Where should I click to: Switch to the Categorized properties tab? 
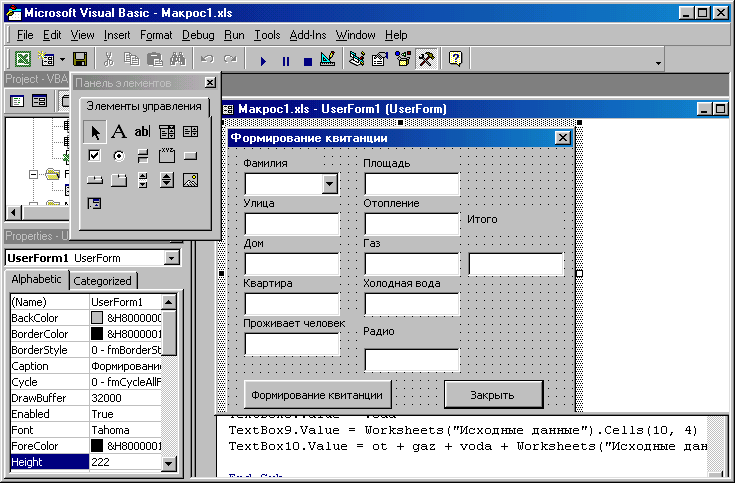click(x=103, y=281)
